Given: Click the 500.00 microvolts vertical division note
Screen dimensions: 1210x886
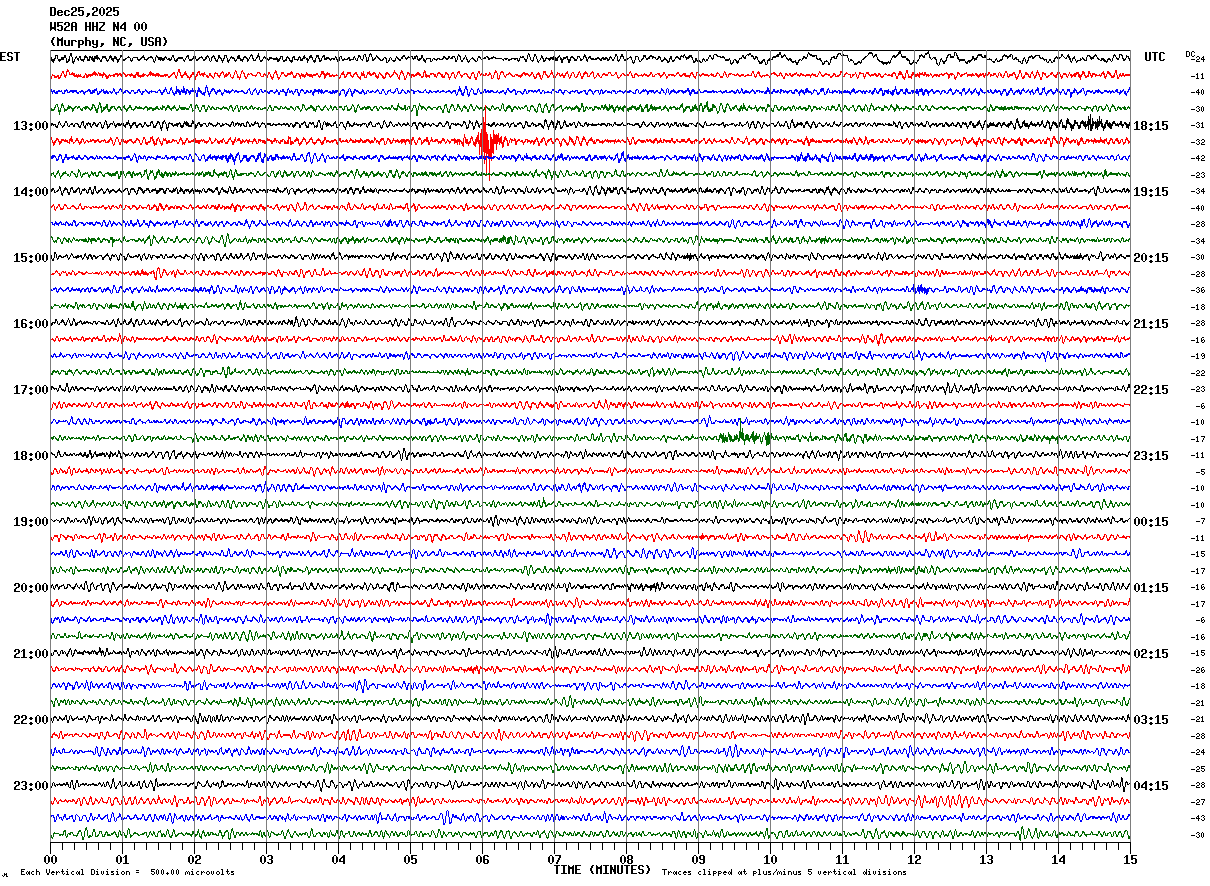Looking at the screenshot, I should [x=128, y=872].
